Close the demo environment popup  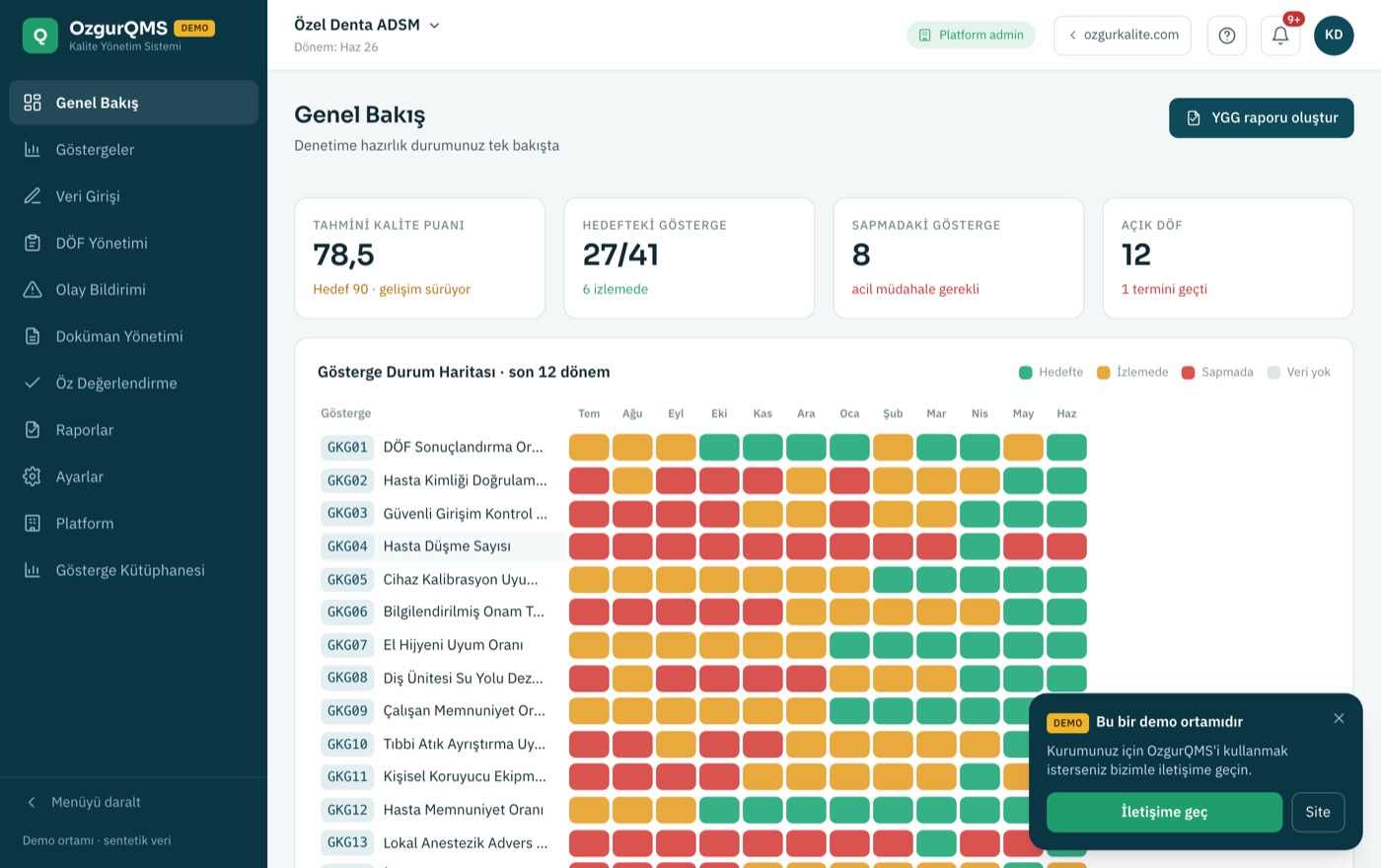(1339, 718)
